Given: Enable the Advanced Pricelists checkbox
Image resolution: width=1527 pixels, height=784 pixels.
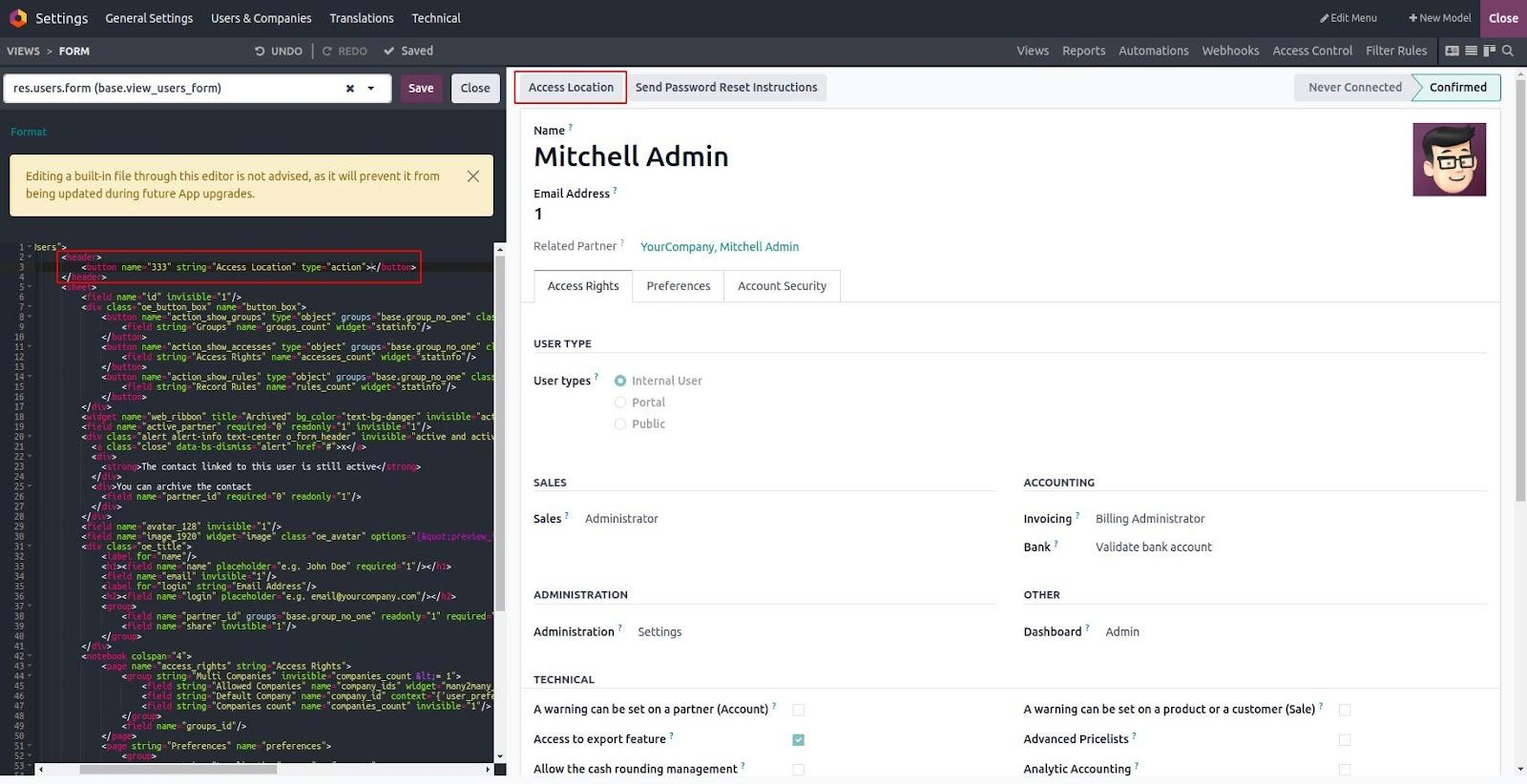Looking at the screenshot, I should pos(1344,740).
